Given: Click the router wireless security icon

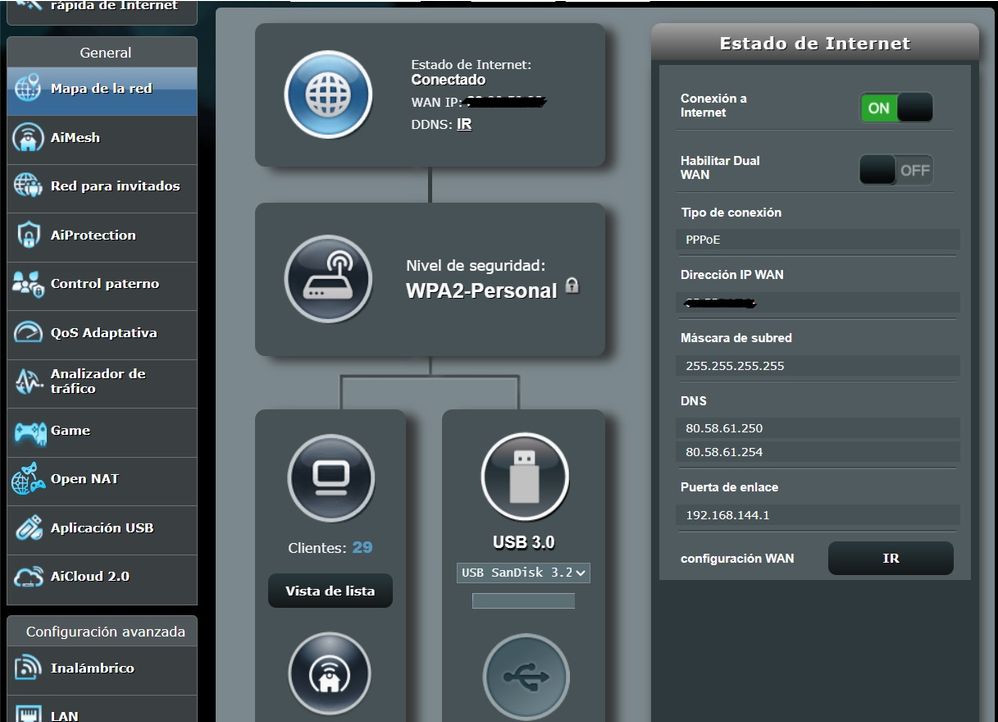Looking at the screenshot, I should [328, 279].
